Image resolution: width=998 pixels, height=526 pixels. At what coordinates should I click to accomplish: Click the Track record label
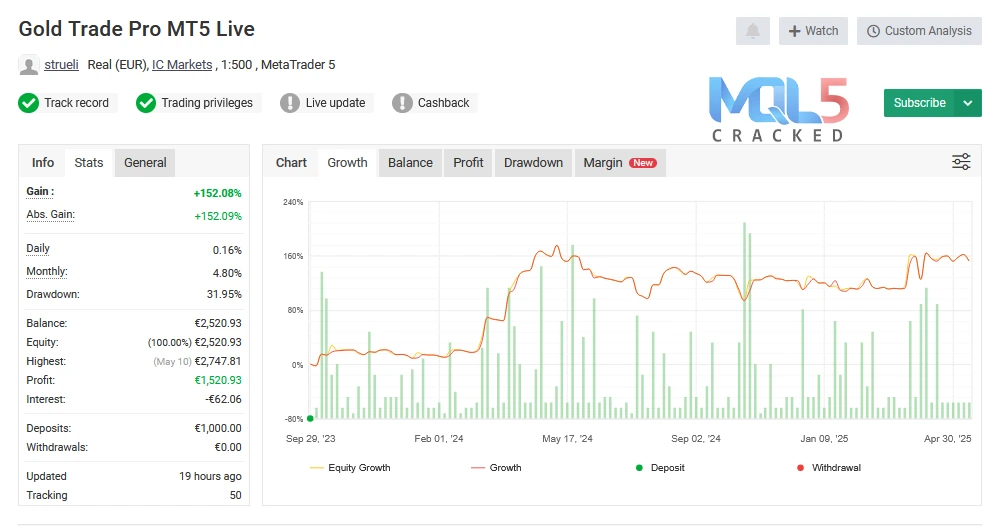pyautogui.click(x=76, y=103)
